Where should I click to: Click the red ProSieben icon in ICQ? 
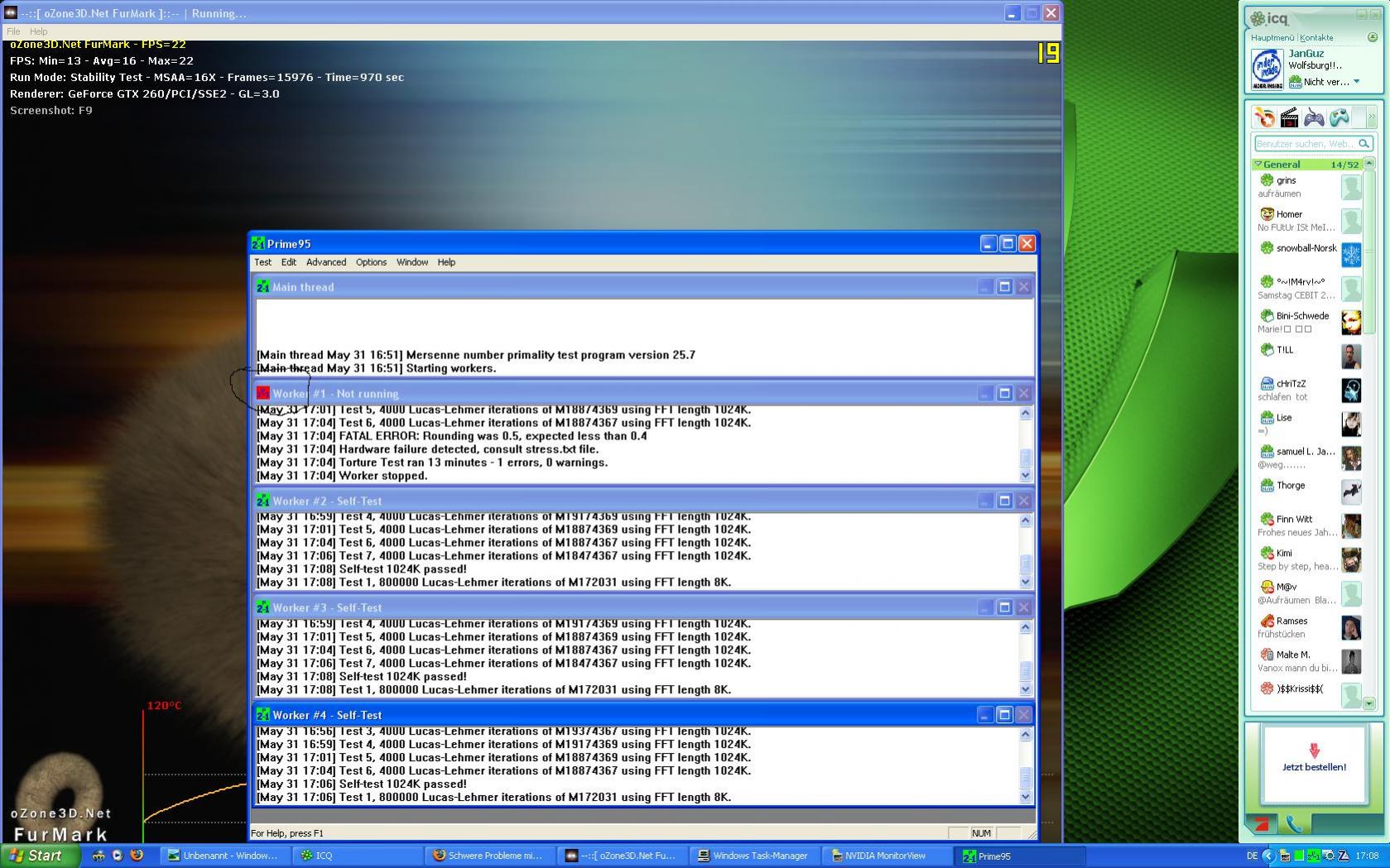pyautogui.click(x=1261, y=824)
